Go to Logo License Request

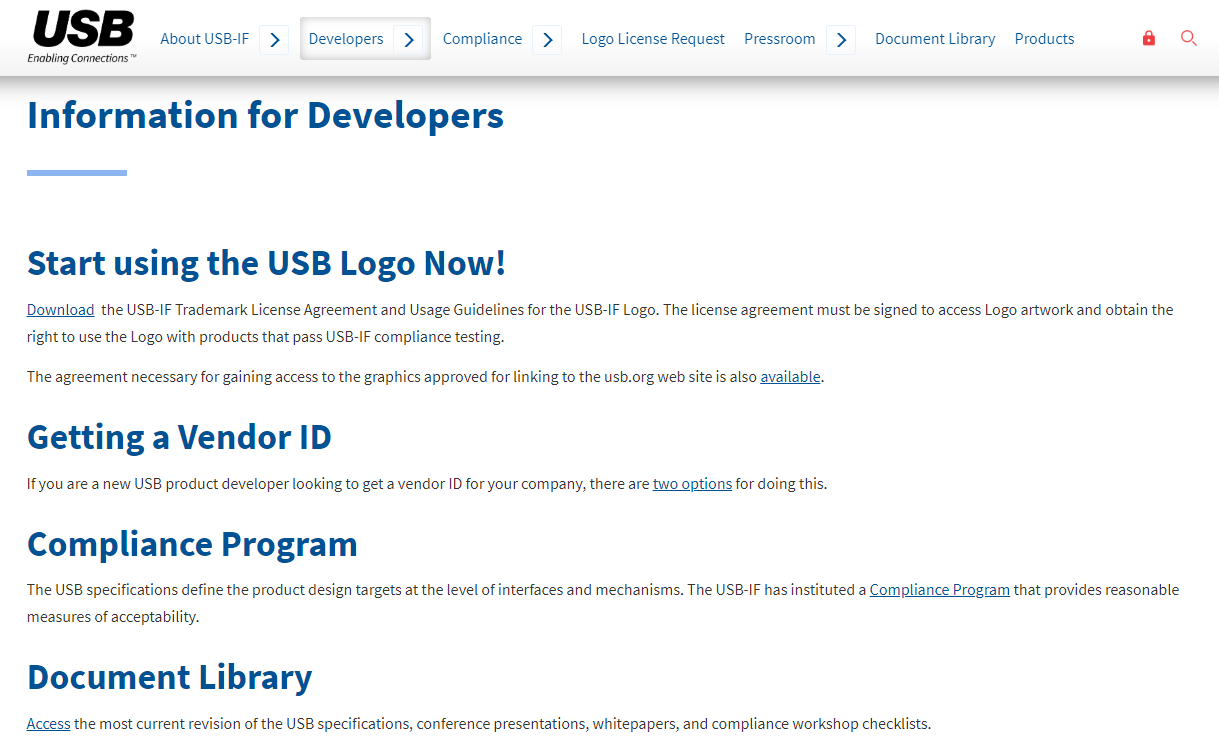653,39
